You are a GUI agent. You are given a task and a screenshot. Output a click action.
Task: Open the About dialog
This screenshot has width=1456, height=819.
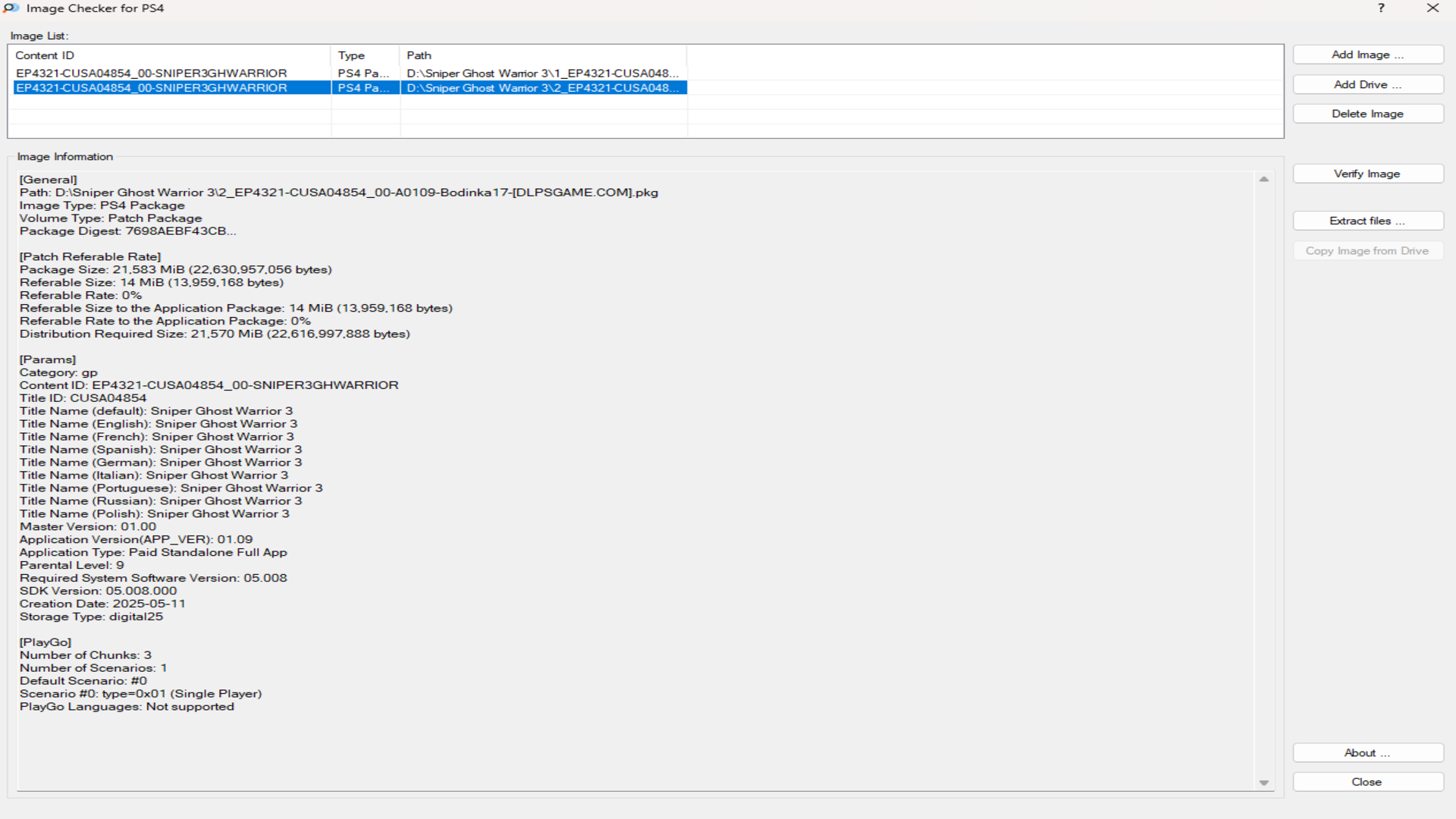[1367, 753]
